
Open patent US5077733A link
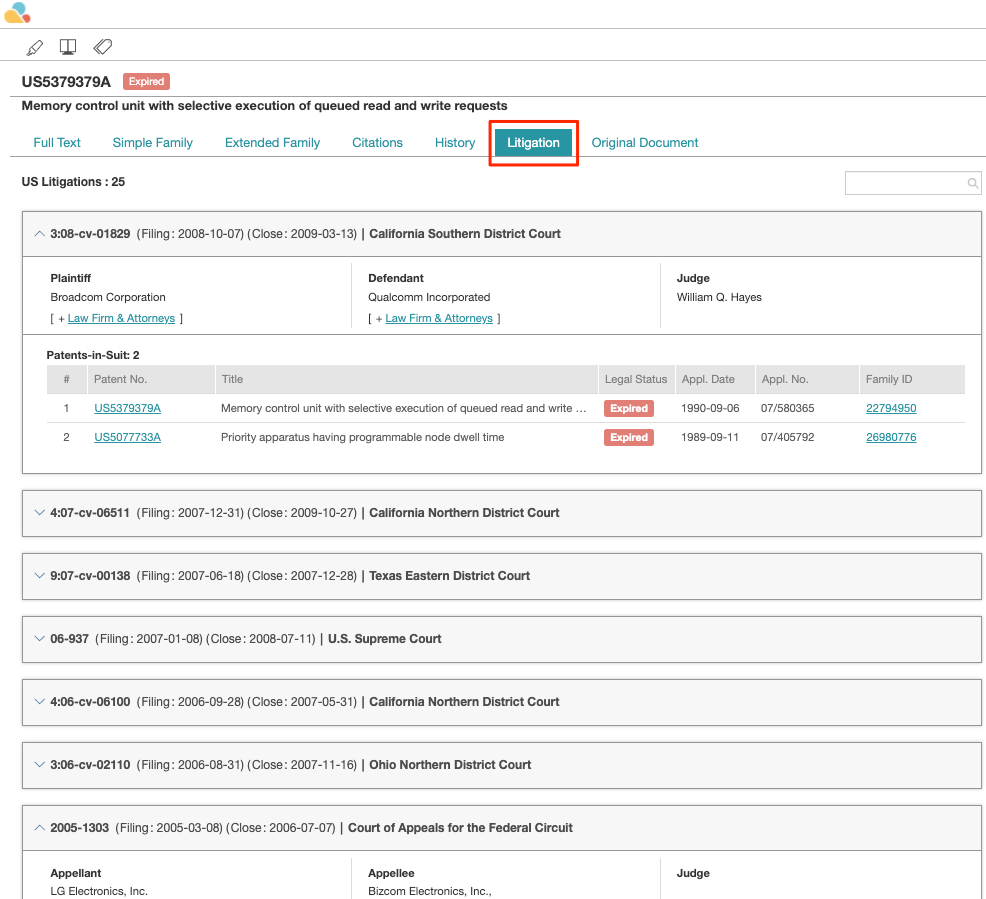pyautogui.click(x=128, y=437)
